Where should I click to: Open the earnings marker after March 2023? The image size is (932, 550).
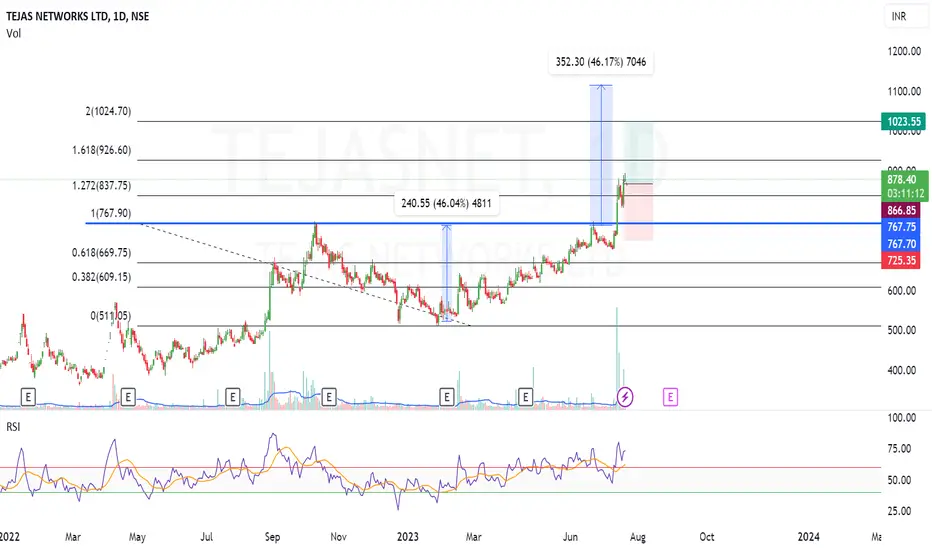525,397
